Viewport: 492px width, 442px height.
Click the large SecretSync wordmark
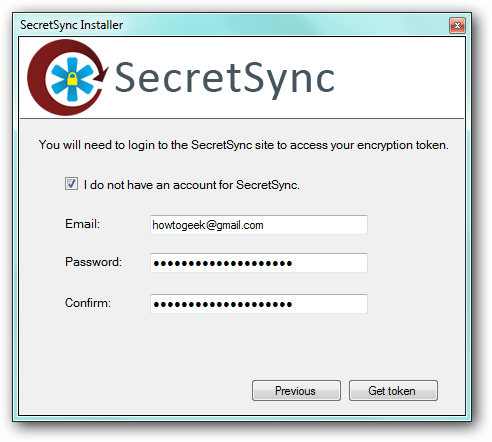coord(224,79)
